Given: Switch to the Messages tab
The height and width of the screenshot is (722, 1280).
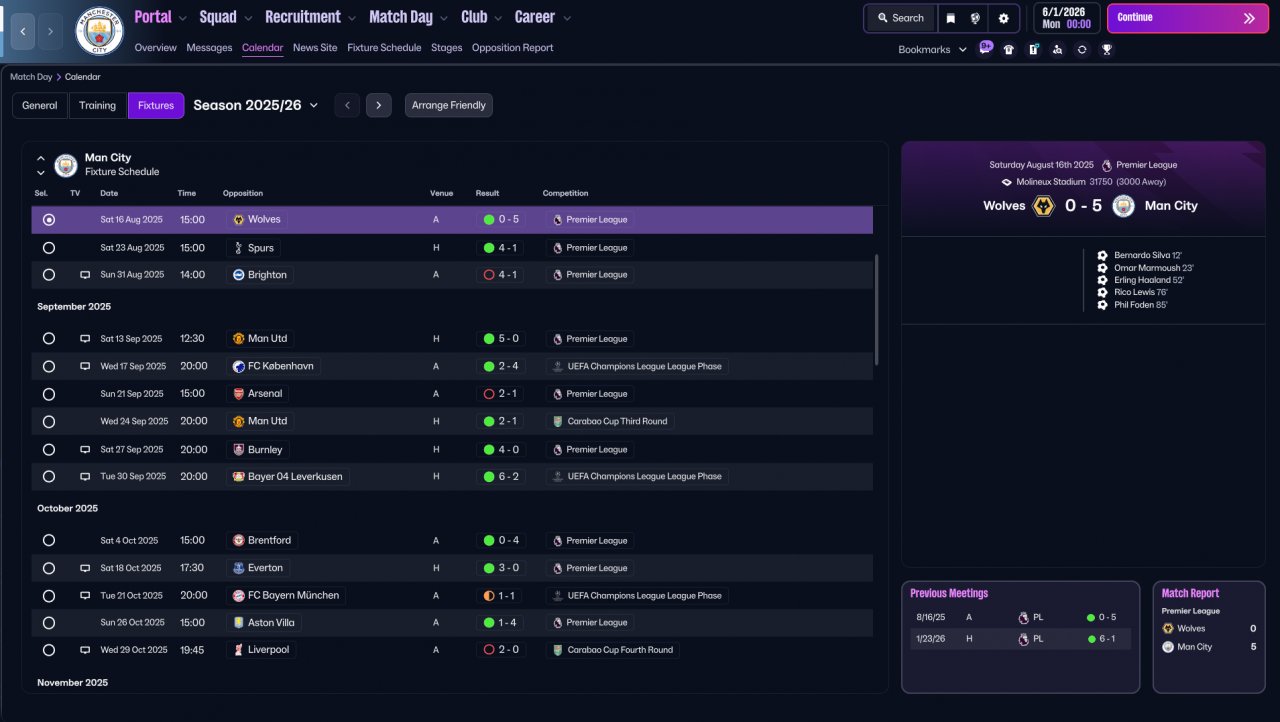Looking at the screenshot, I should [209, 48].
